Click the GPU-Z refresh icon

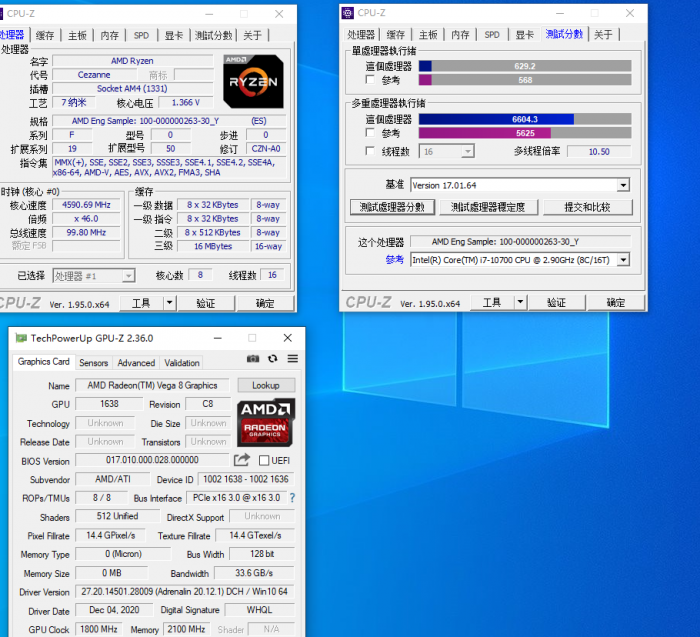pyautogui.click(x=273, y=359)
